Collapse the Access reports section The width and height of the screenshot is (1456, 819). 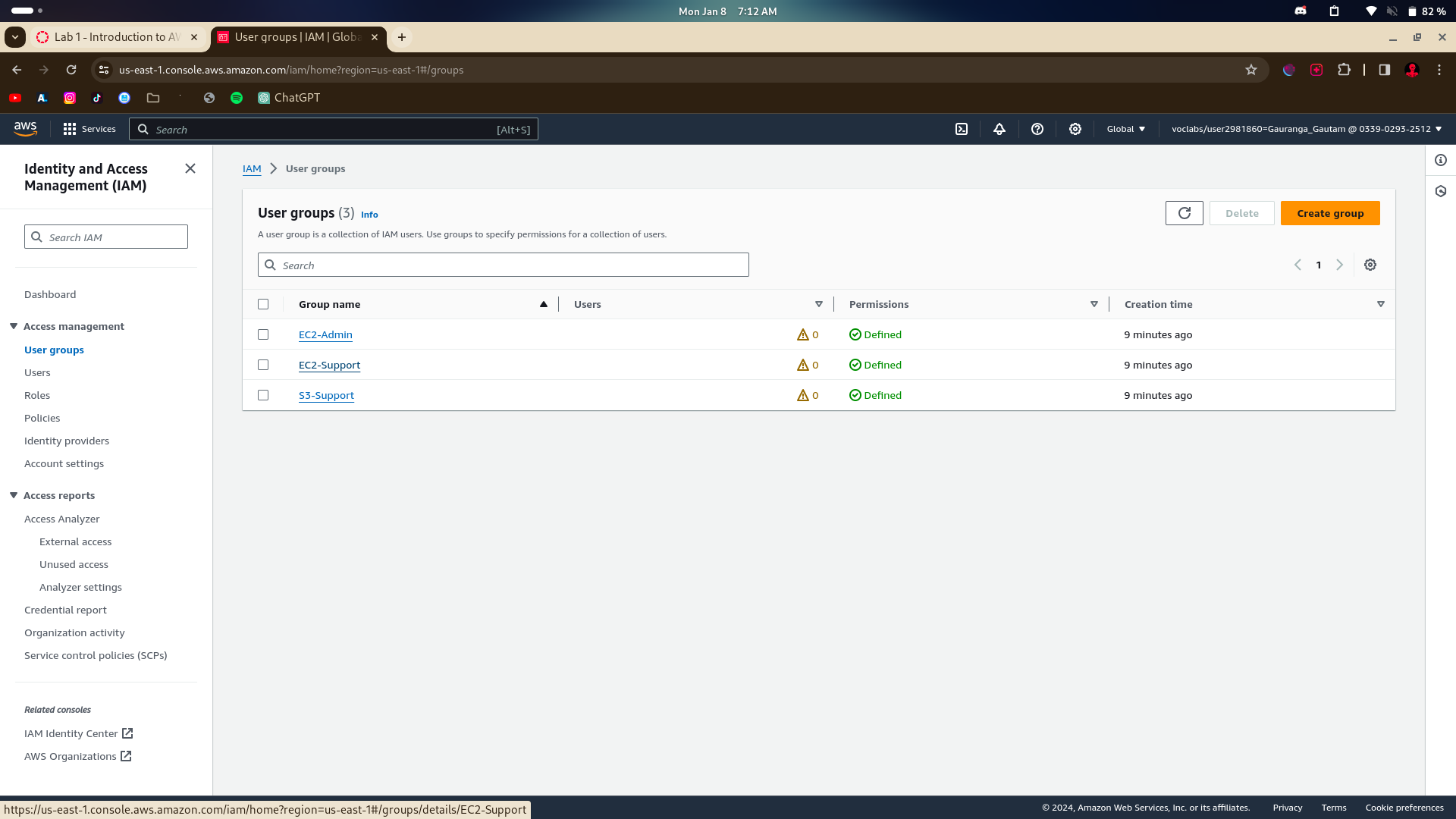[x=14, y=495]
